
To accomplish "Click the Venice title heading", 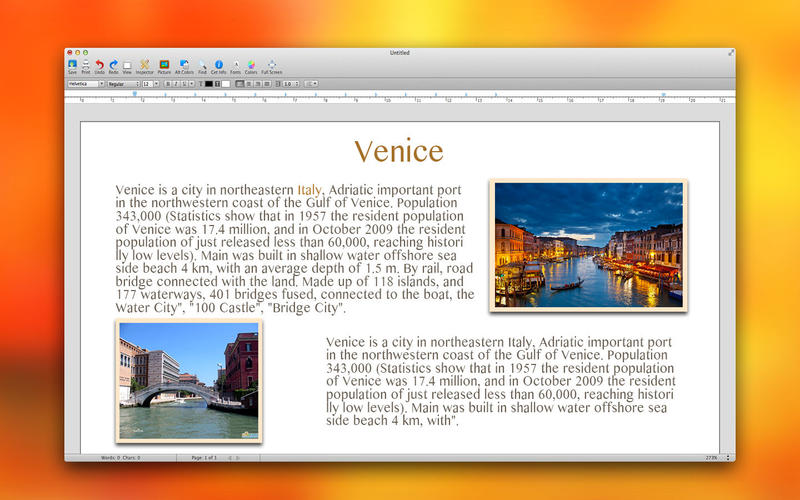I will click(399, 151).
